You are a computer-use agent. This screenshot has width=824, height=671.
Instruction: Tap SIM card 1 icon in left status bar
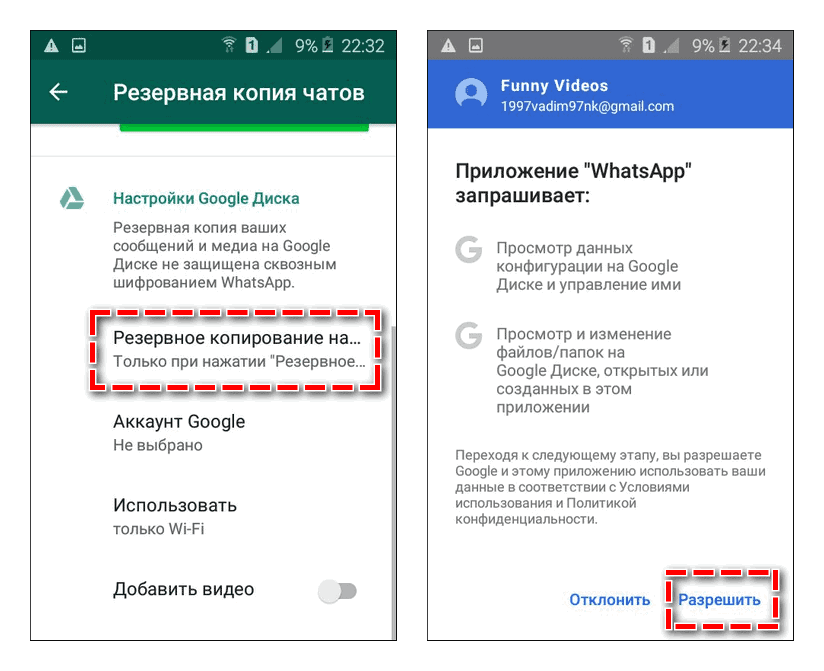[x=252, y=46]
